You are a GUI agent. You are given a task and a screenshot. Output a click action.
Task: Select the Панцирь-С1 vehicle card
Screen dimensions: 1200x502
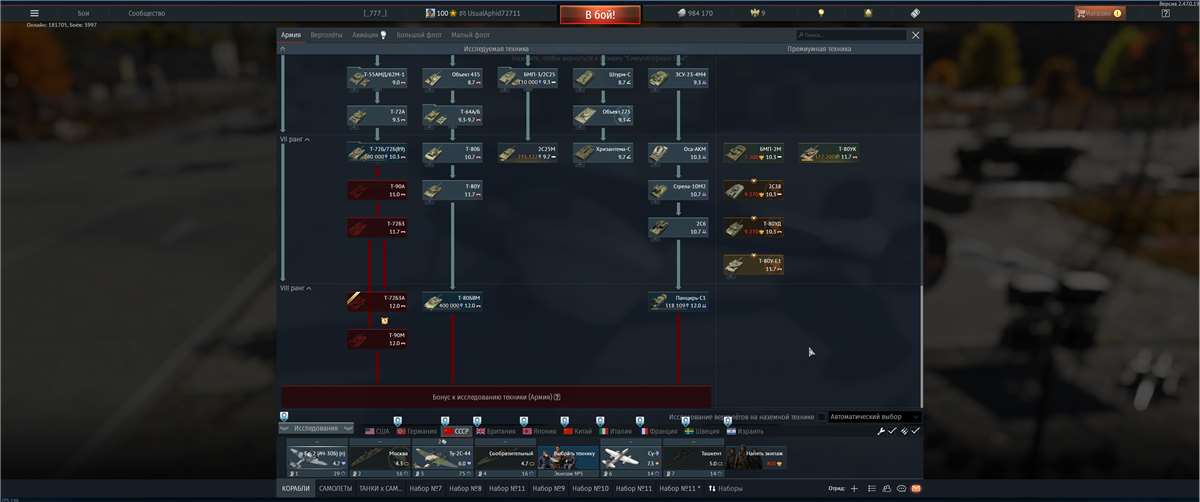pyautogui.click(x=677, y=301)
